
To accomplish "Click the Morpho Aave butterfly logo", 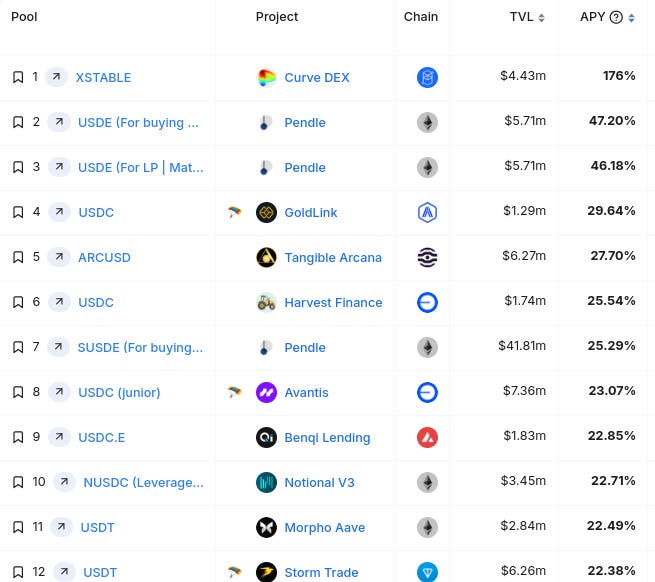I will pos(267,527).
